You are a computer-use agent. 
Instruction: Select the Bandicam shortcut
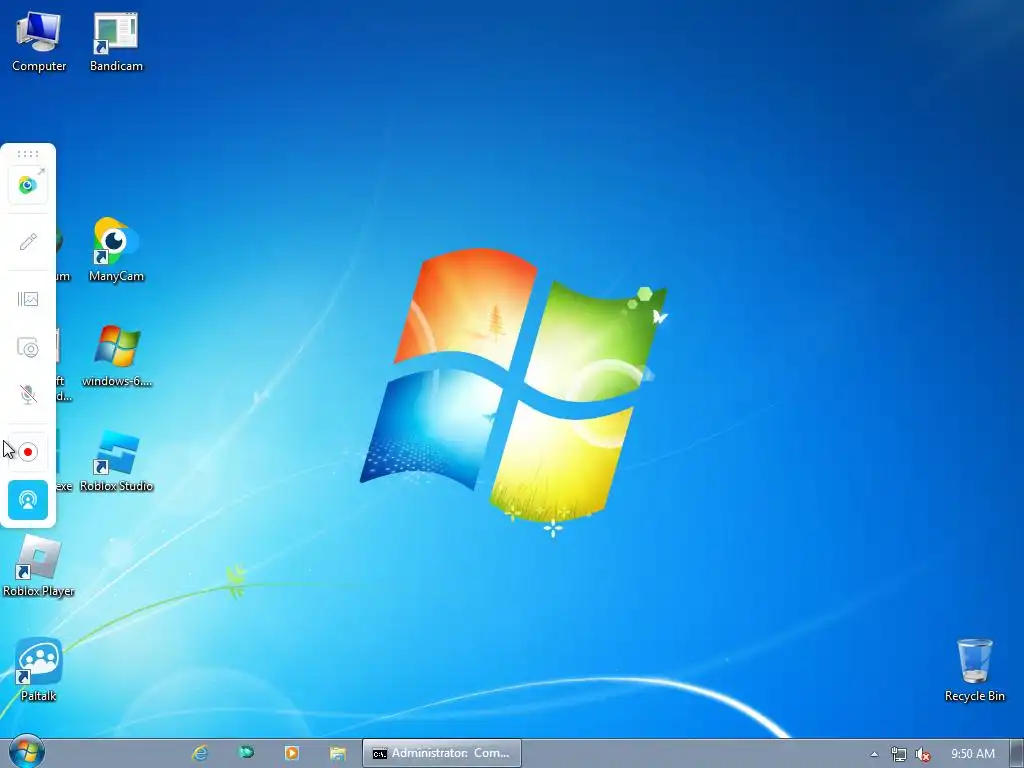116,42
